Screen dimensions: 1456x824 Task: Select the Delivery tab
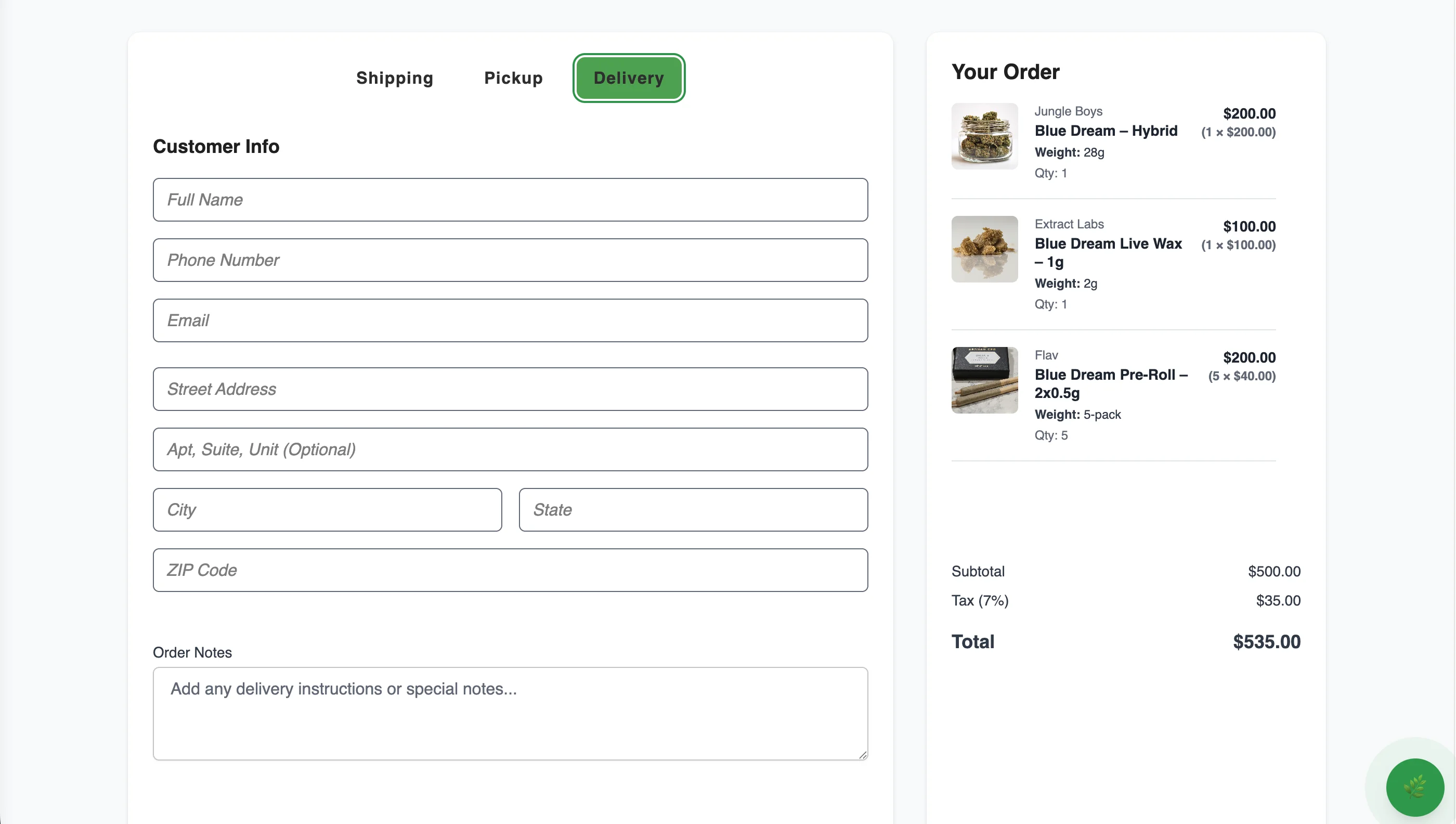click(629, 78)
